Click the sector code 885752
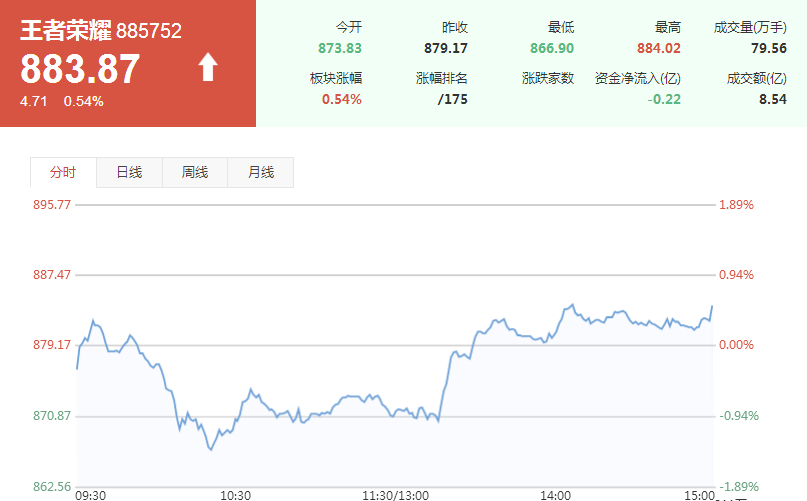Image resolution: width=807 pixels, height=501 pixels. 149,31
